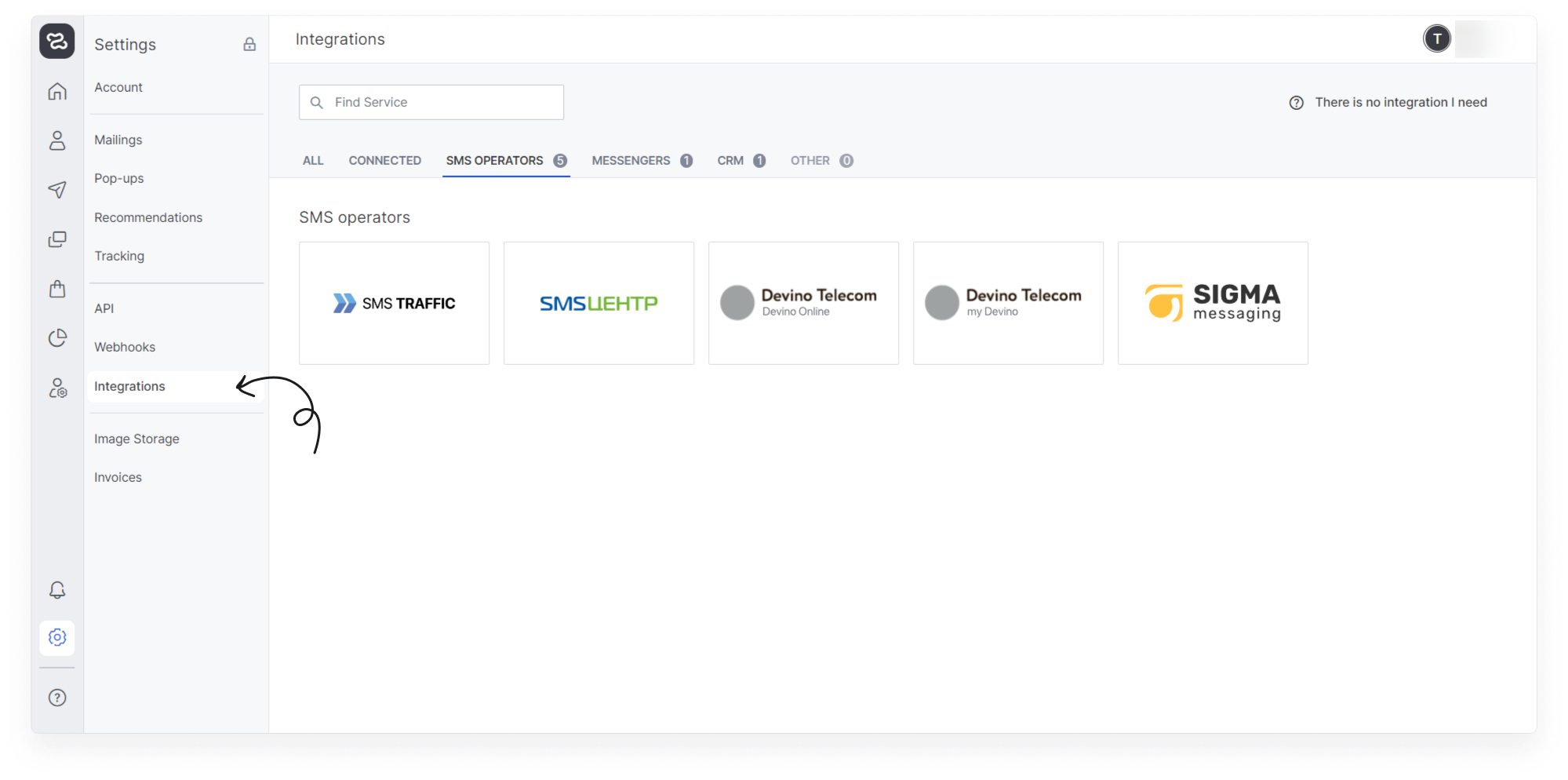1568x780 pixels.
Task: Open Invoices settings
Action: point(118,477)
